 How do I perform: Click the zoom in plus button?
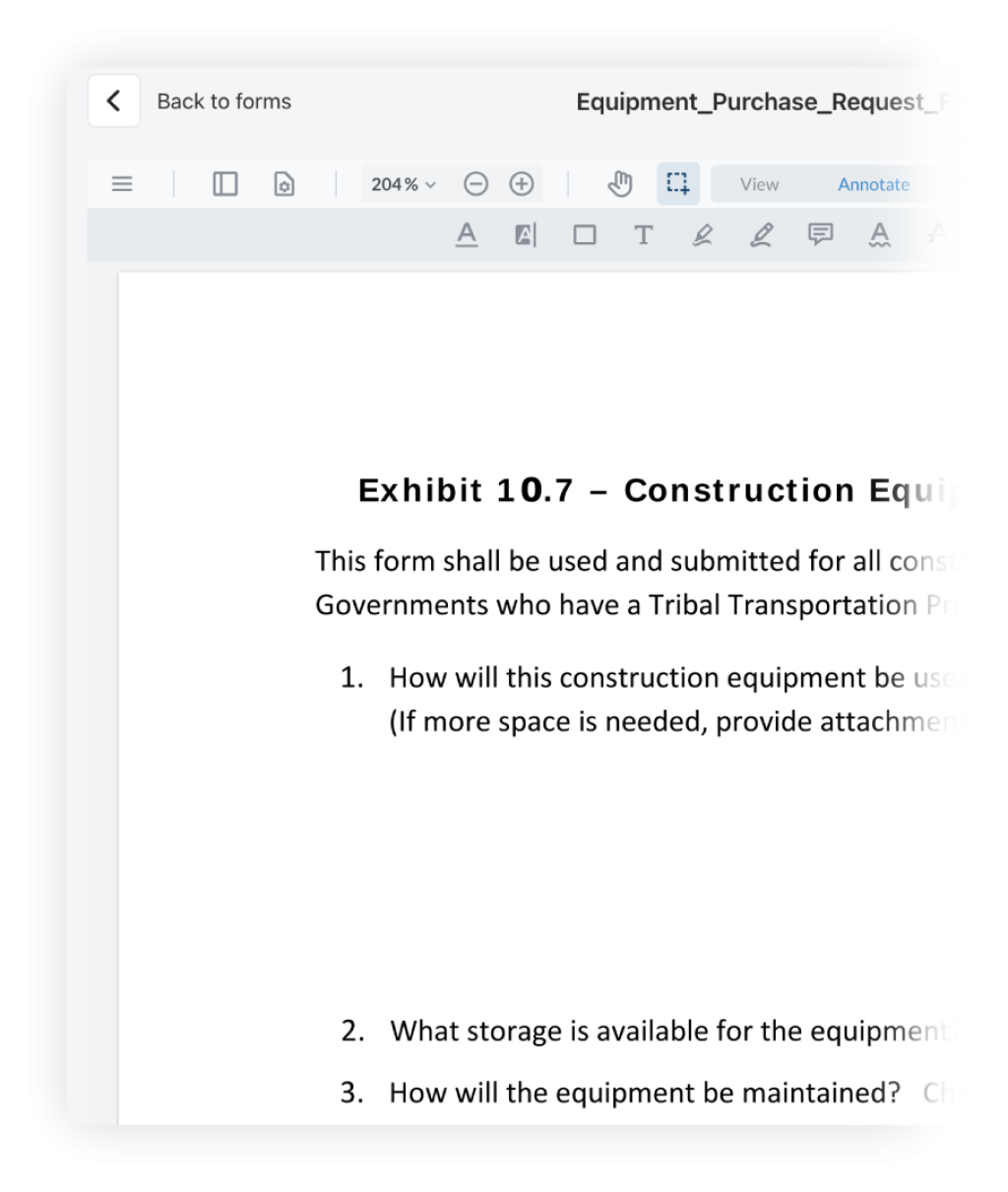pos(521,184)
